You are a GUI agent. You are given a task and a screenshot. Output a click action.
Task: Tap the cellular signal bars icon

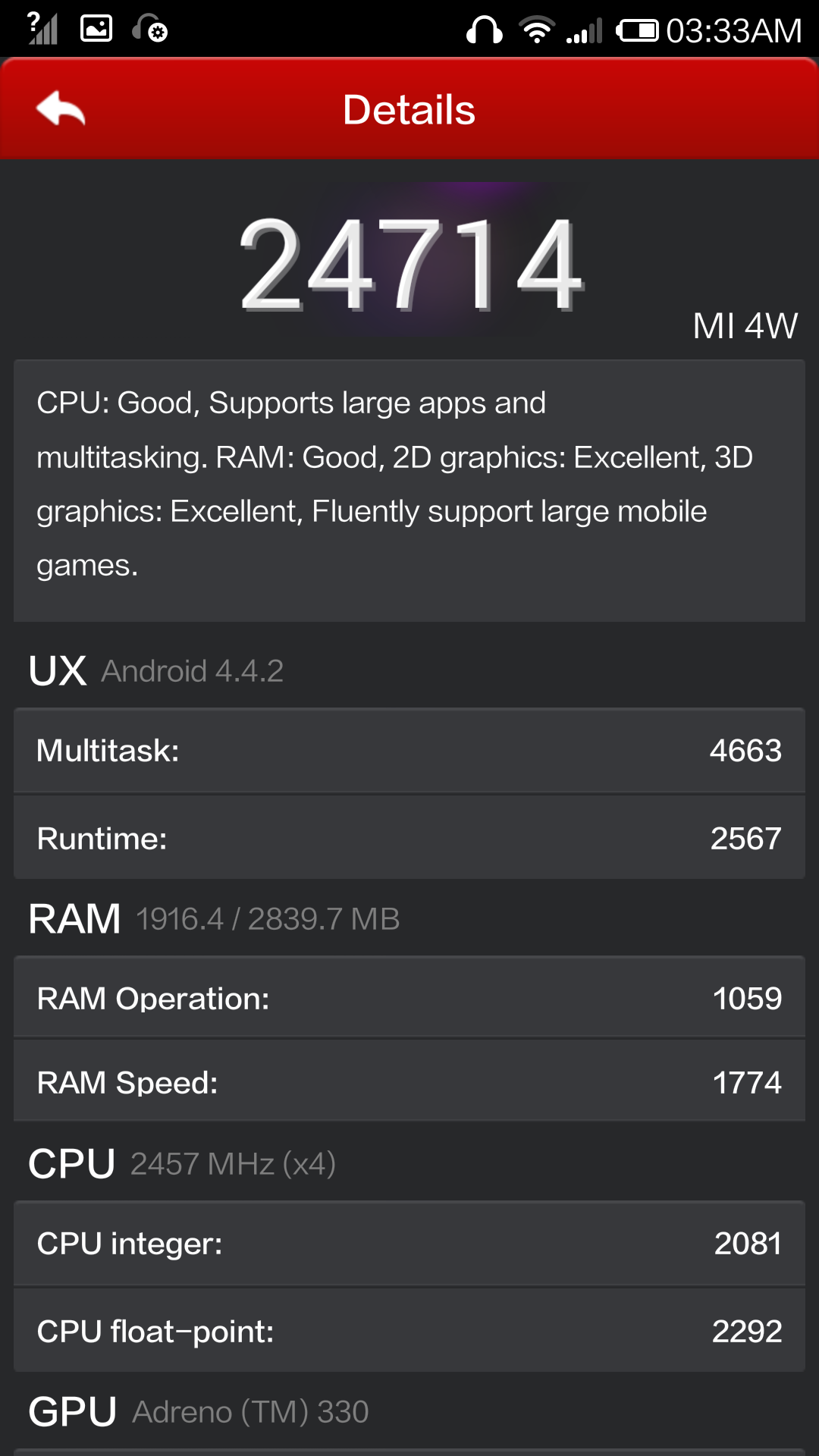[x=584, y=32]
